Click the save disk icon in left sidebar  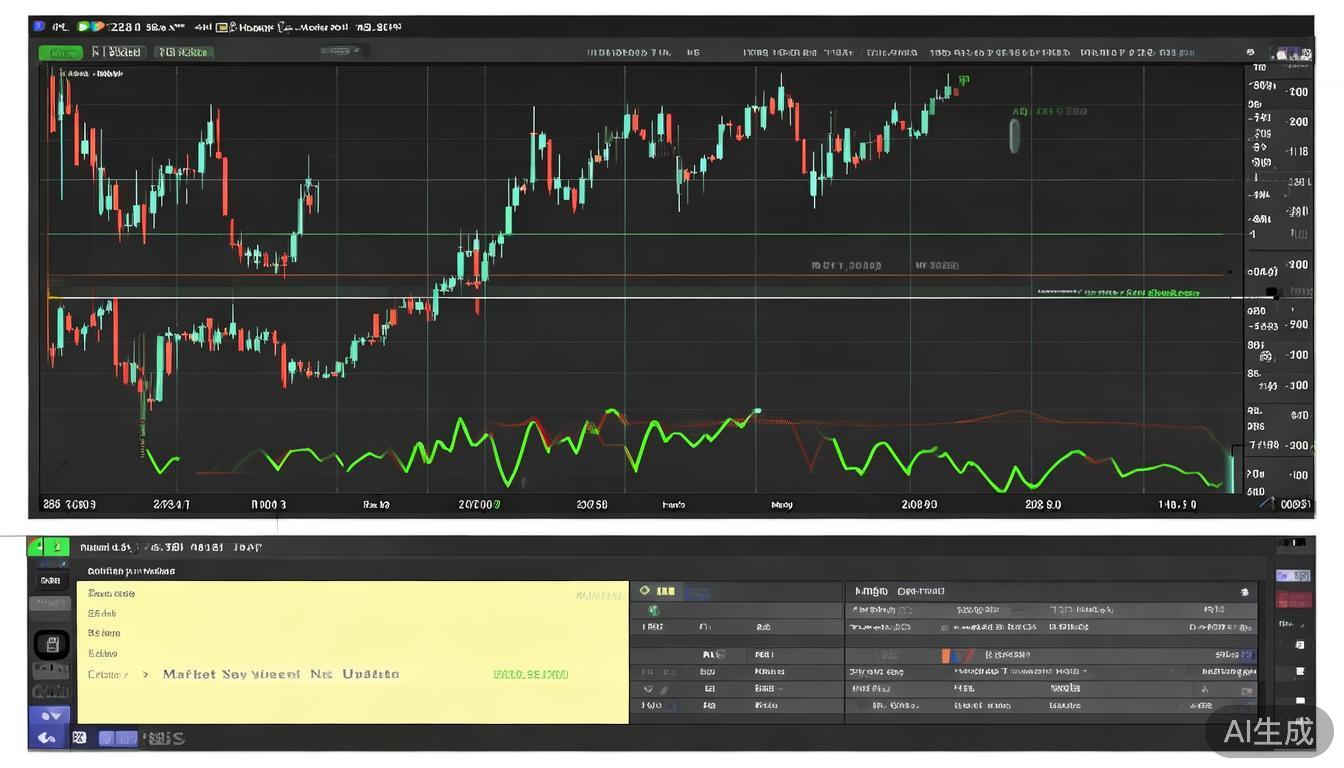coord(51,644)
